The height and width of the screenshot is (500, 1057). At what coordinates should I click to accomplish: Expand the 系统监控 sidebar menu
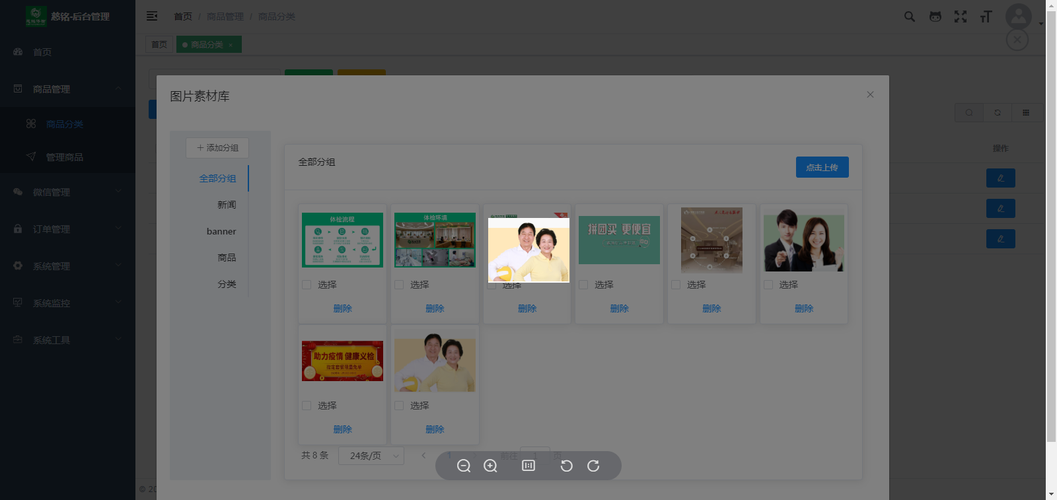67,303
